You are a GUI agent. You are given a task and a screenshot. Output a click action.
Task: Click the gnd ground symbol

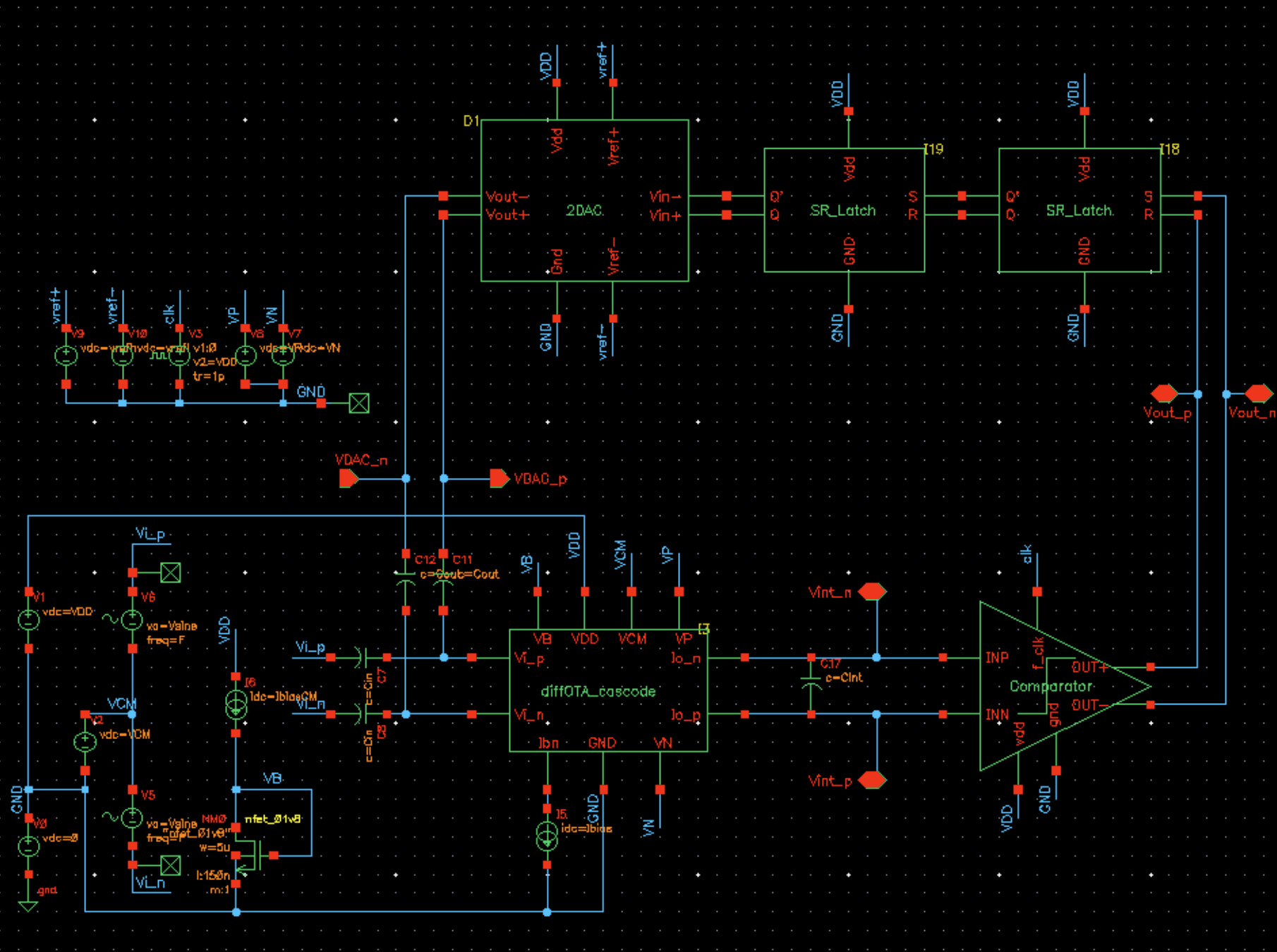tap(28, 906)
